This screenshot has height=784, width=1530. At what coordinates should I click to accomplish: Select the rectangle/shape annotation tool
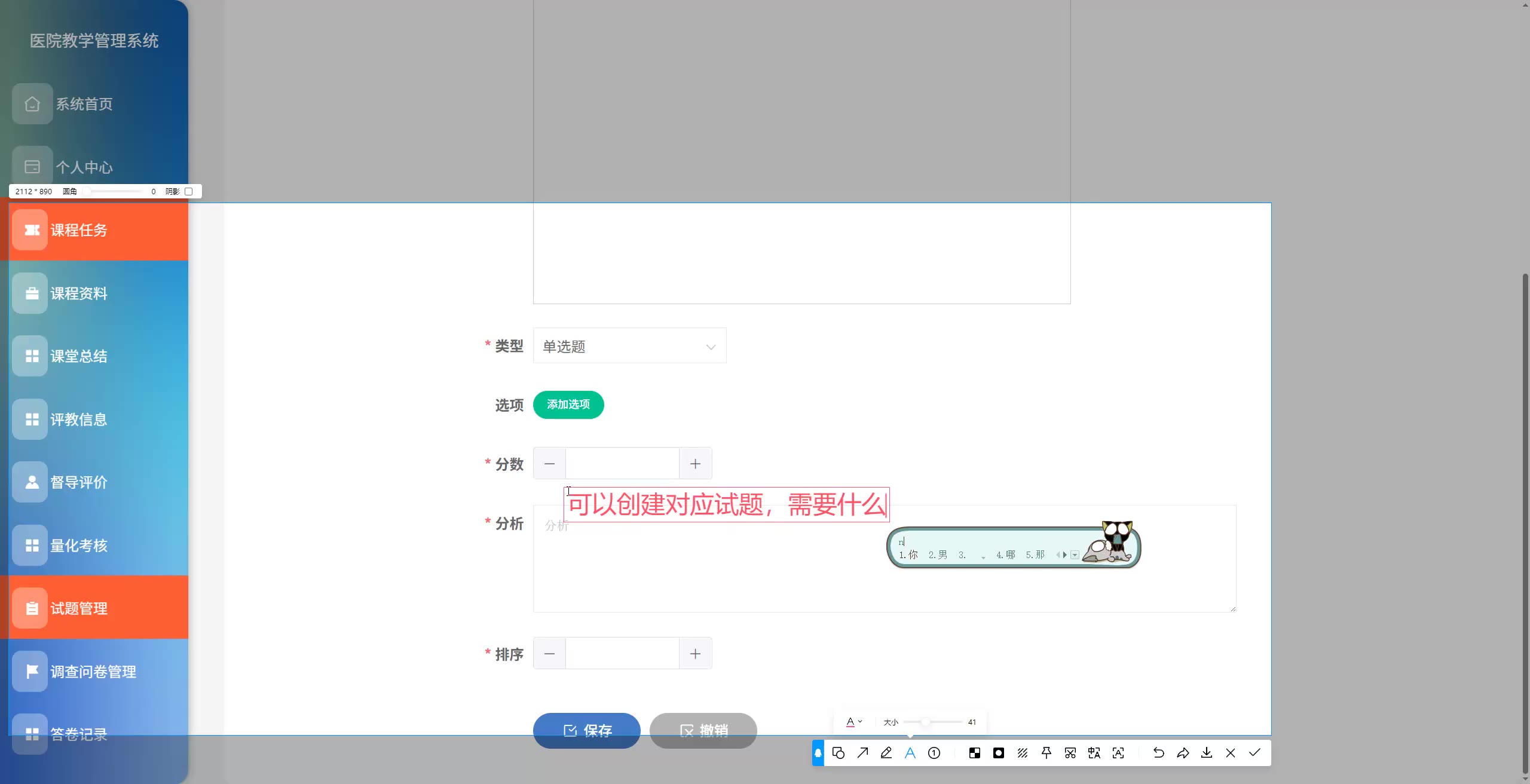coord(838,753)
